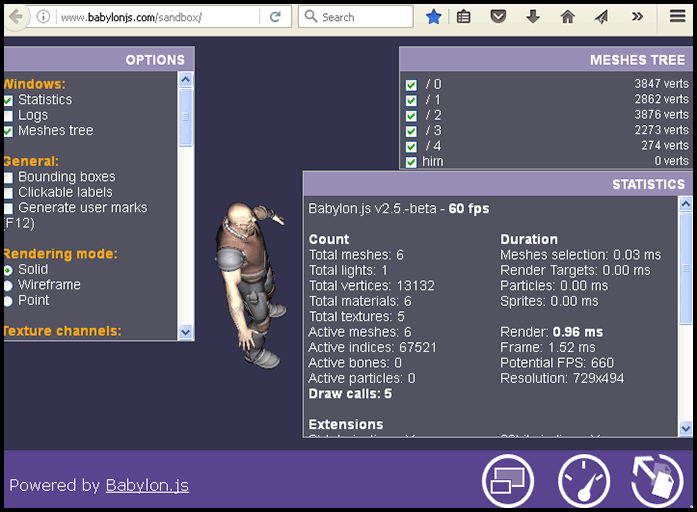
Task: Click the "Extensions" heading in Statistics
Action: [x=346, y=424]
